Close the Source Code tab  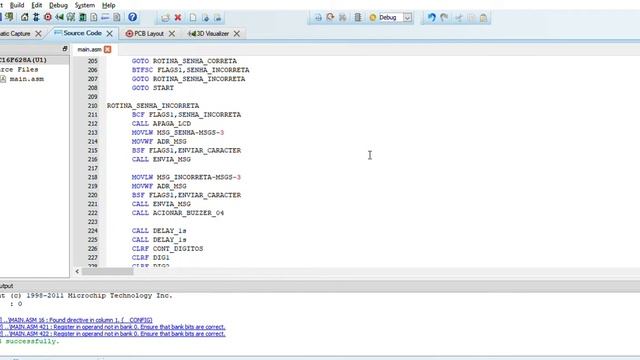(109, 33)
